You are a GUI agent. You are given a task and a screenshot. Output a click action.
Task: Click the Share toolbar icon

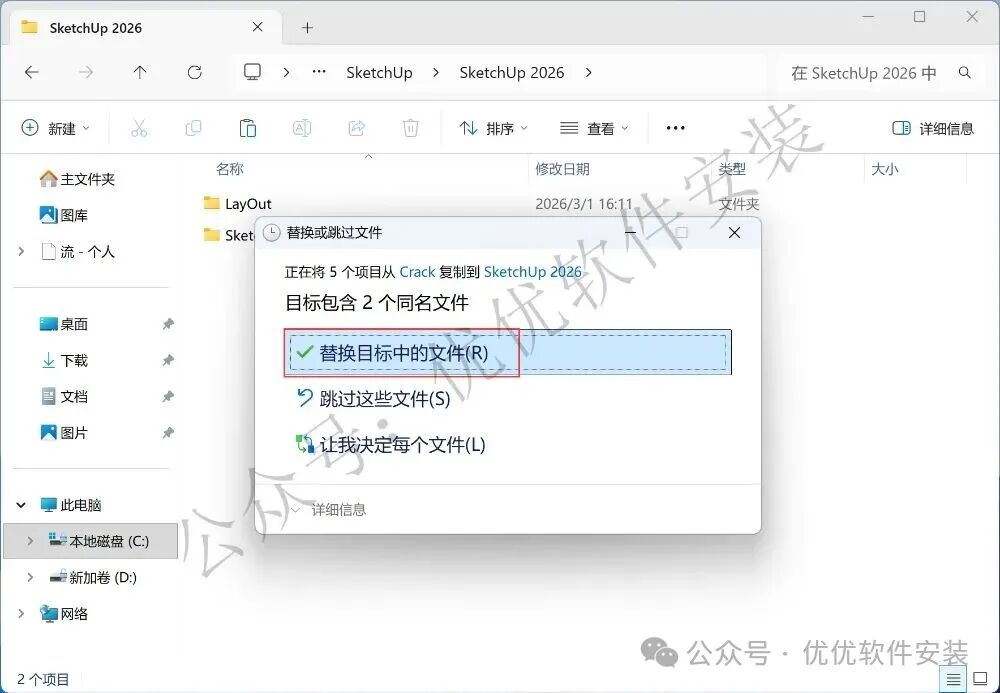click(357, 128)
